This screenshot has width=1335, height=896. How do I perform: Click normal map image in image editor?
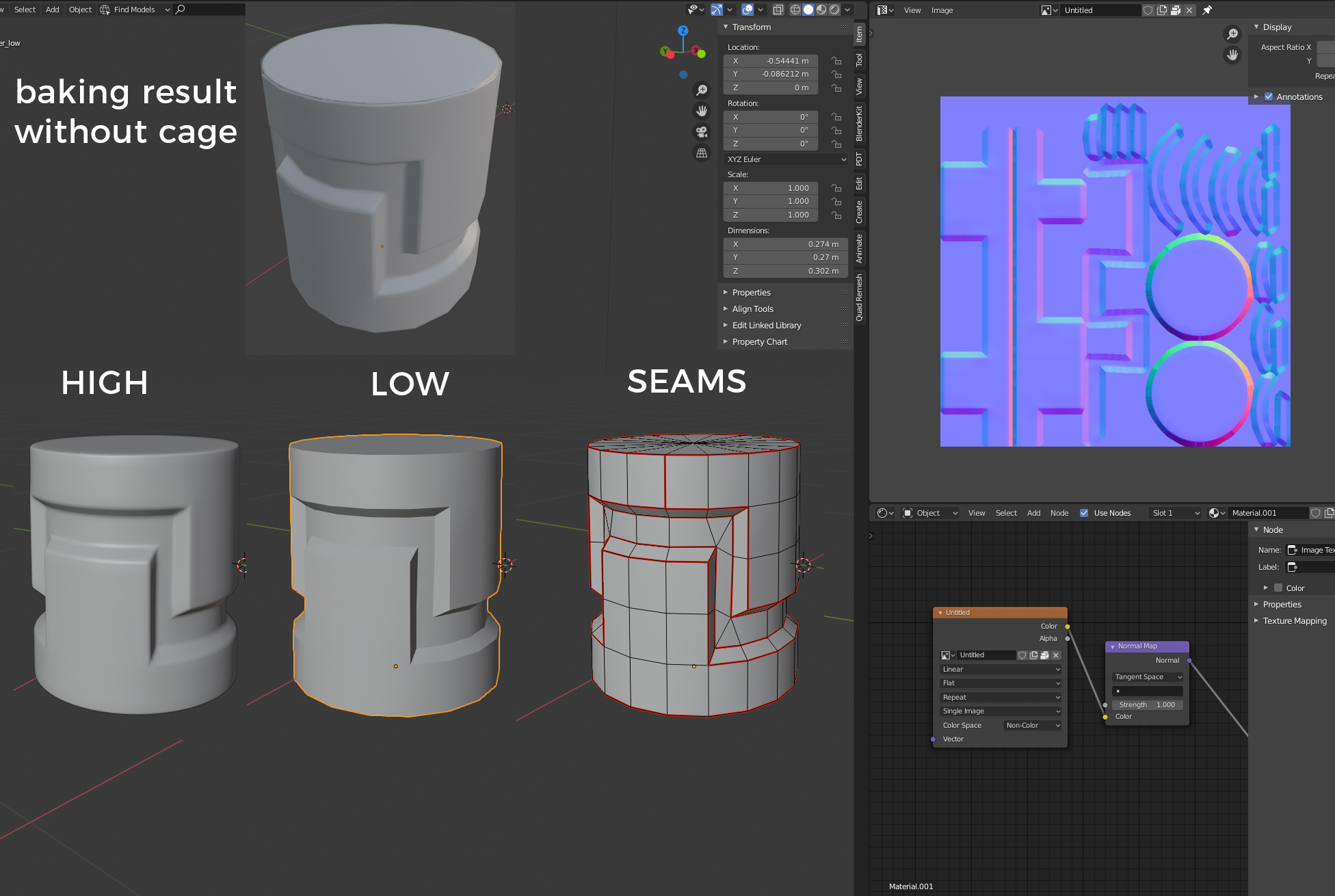1115,272
